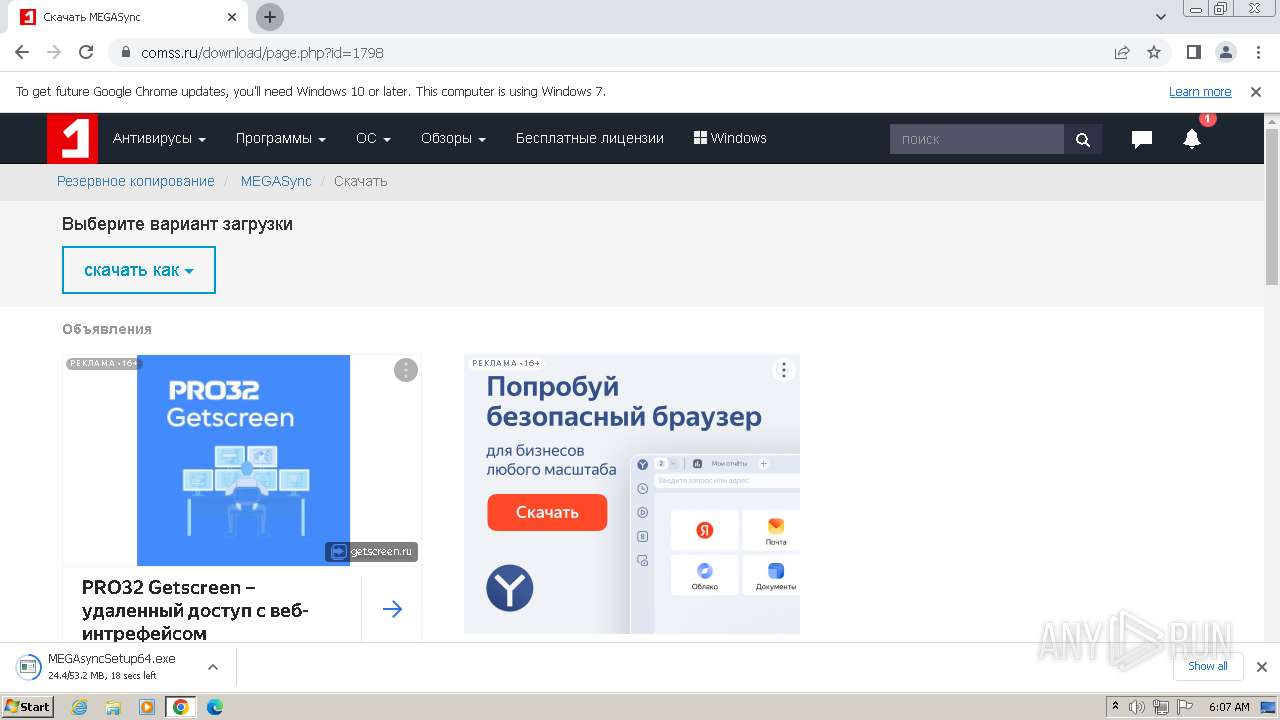Image resolution: width=1280 pixels, height=720 pixels.
Task: Open options for the PRO32 Getscreen ad
Action: click(x=405, y=370)
